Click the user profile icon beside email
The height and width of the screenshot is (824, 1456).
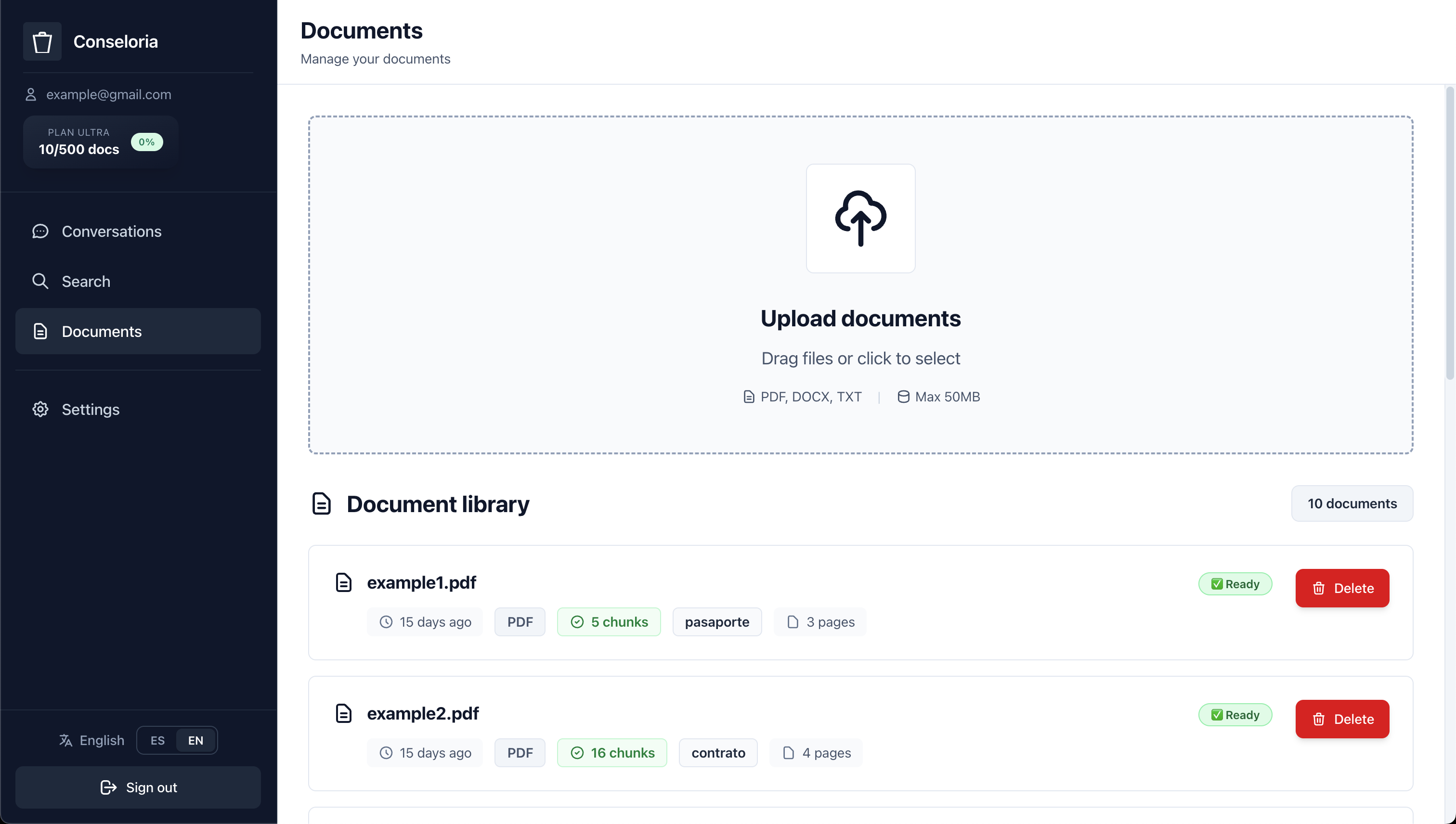[x=31, y=94]
